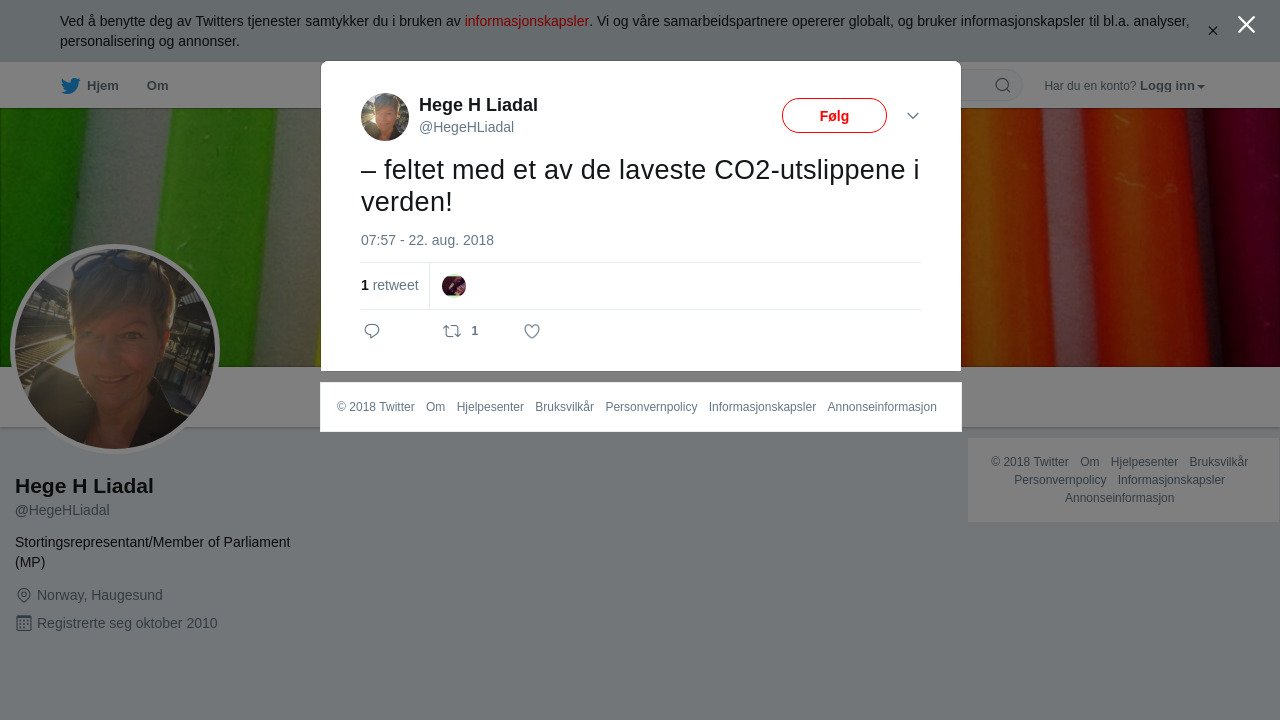The image size is (1280, 720).
Task: Click the search magnifier icon
Action: click(1003, 85)
